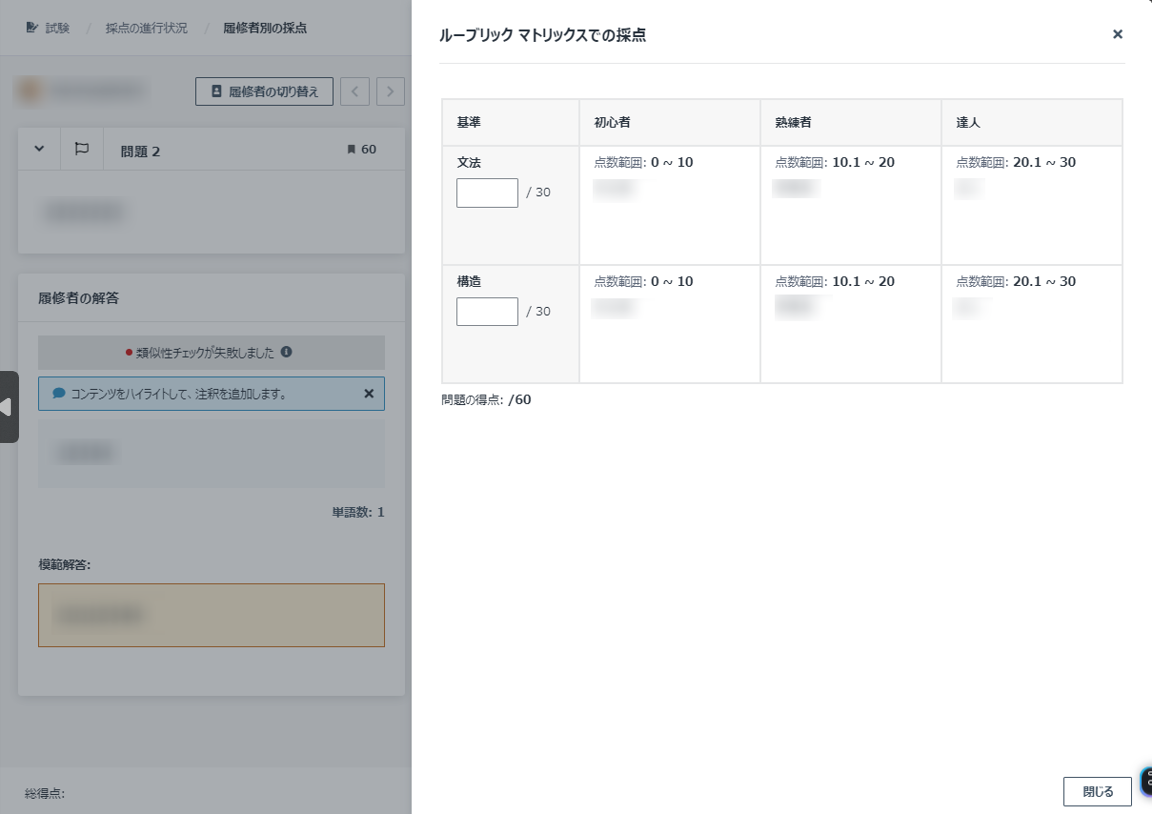Select 初心者 level cell for 構造
The width and height of the screenshot is (1152, 814).
click(669, 324)
